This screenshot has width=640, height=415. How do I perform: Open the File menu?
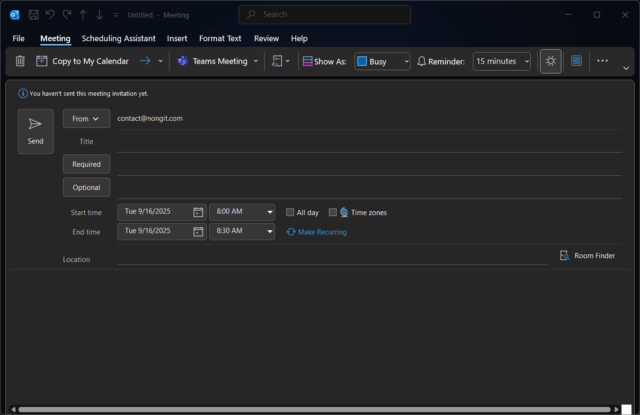[x=18, y=38]
